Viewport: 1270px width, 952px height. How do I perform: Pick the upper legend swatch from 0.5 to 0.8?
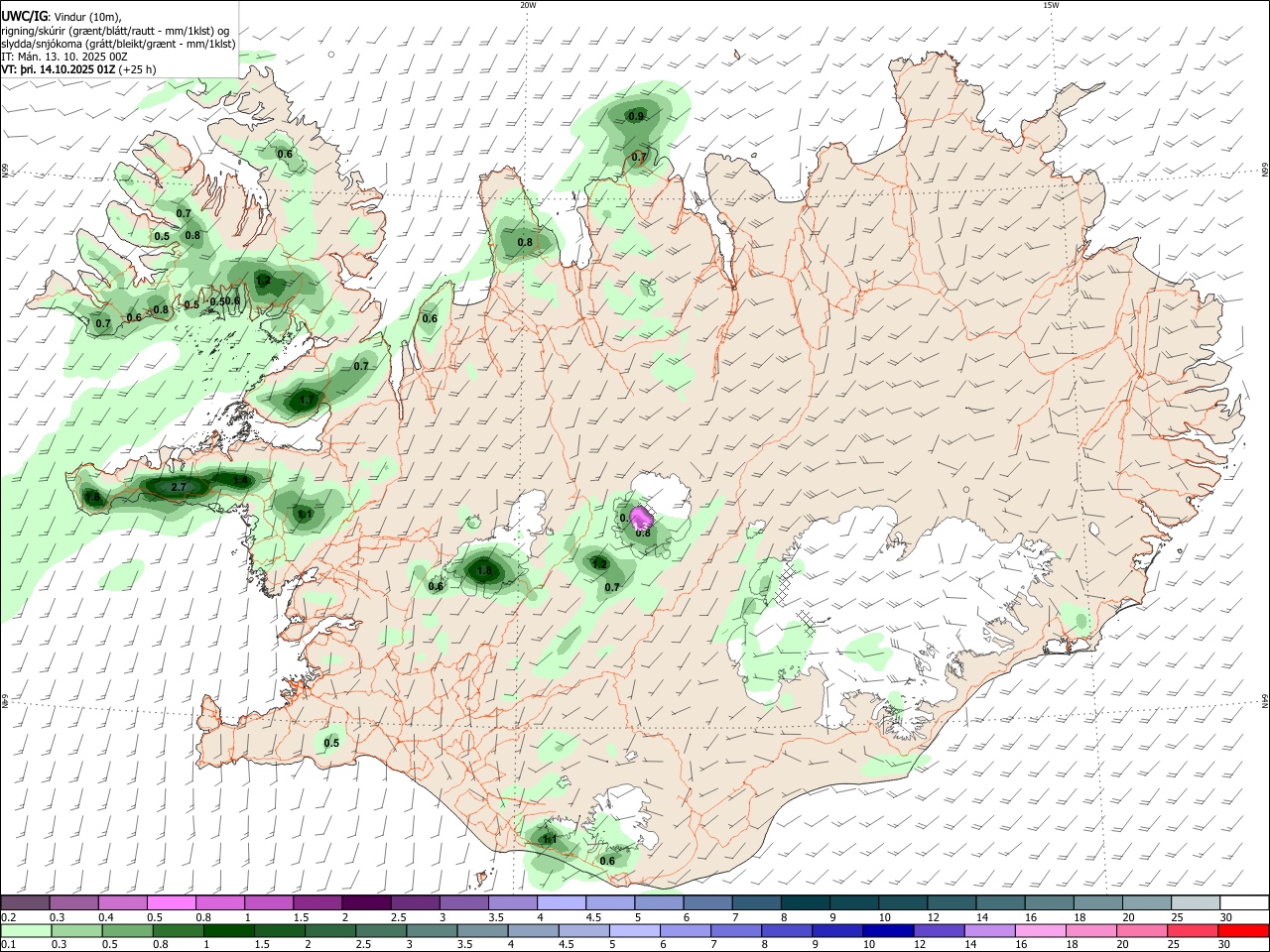171,902
